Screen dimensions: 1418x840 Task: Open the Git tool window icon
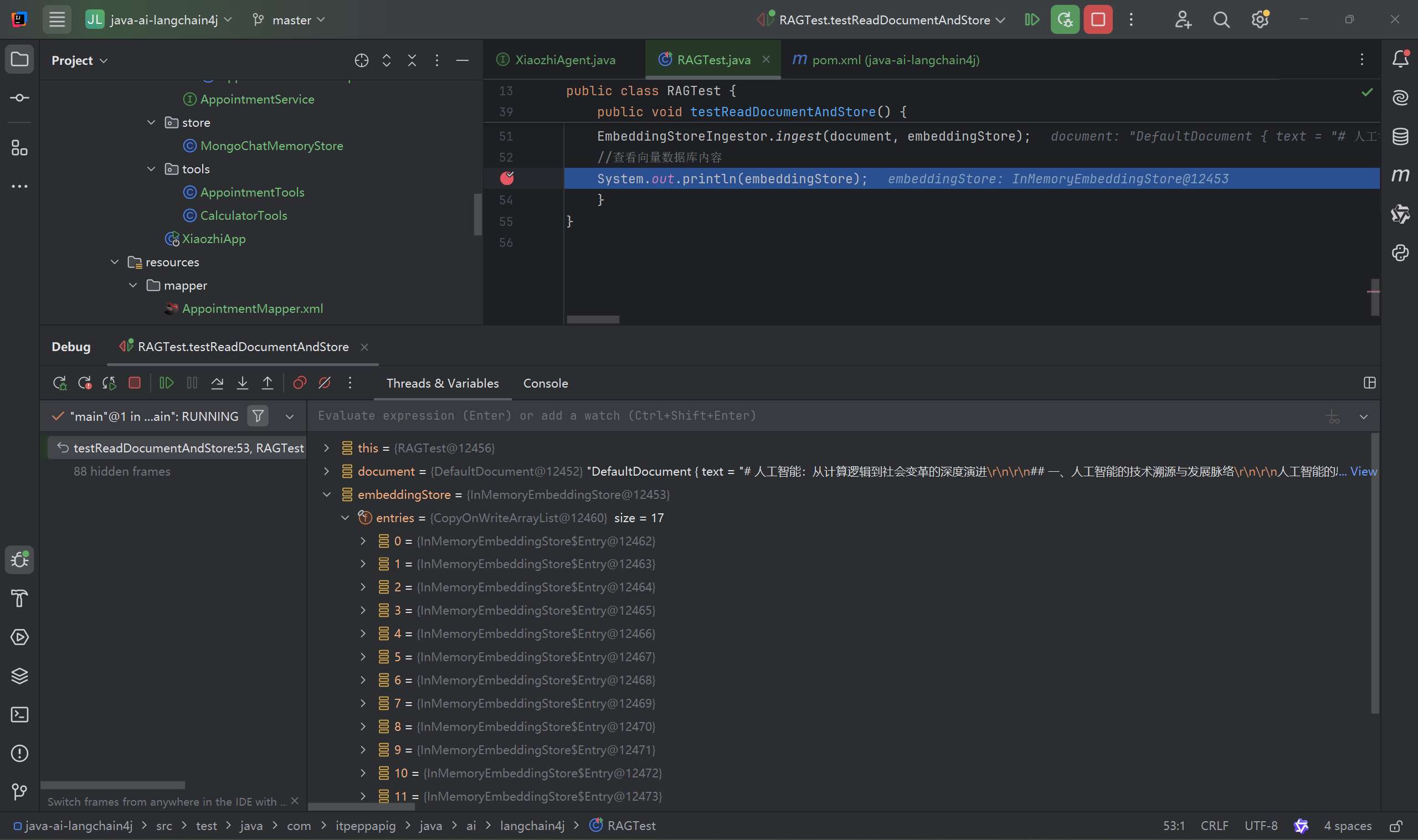[x=20, y=791]
